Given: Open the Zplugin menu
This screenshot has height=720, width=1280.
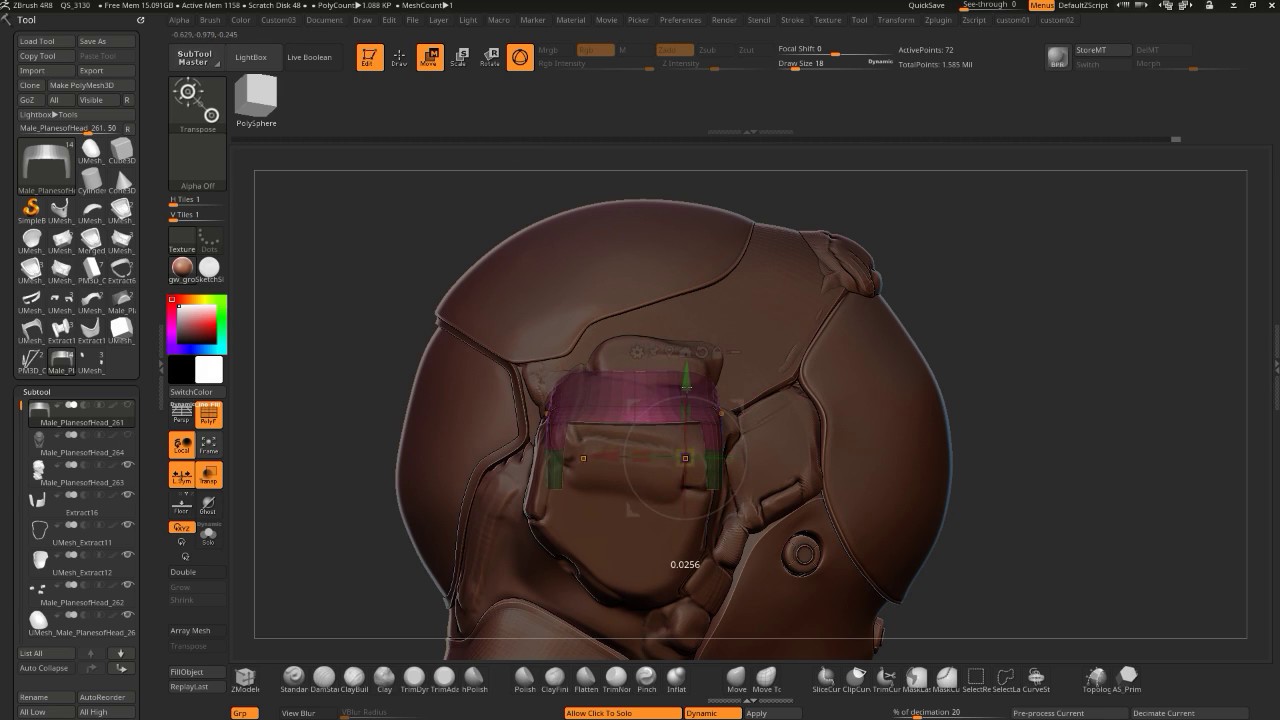Looking at the screenshot, I should coord(938,20).
